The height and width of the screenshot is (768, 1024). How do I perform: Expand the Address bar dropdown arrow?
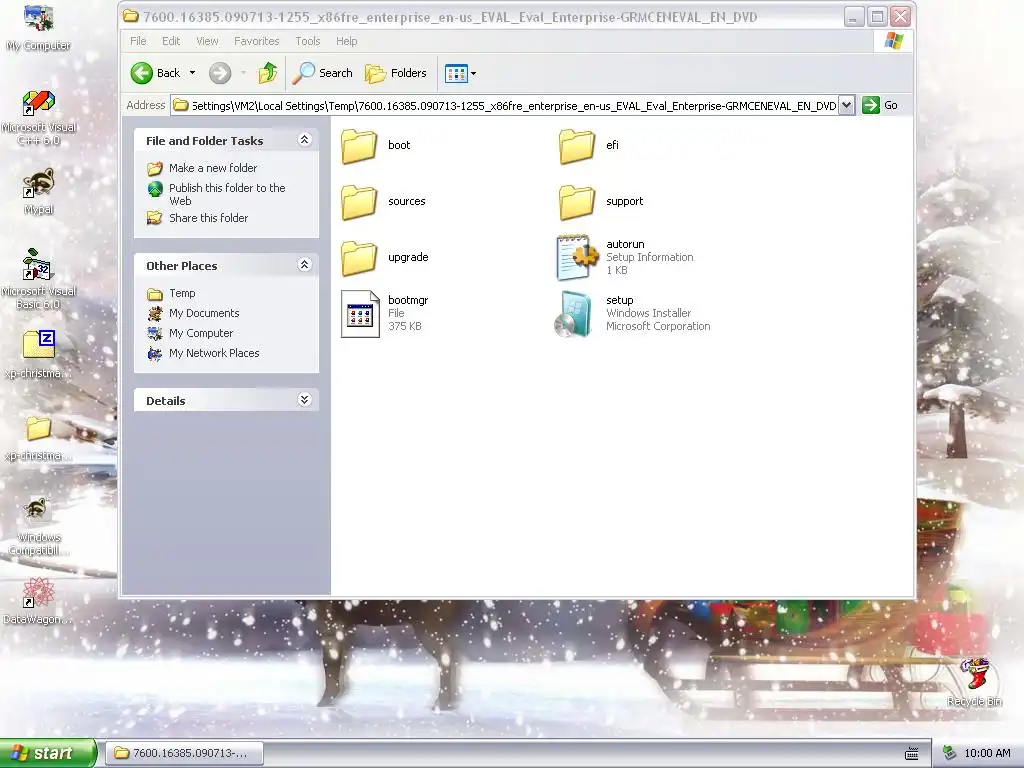click(846, 105)
